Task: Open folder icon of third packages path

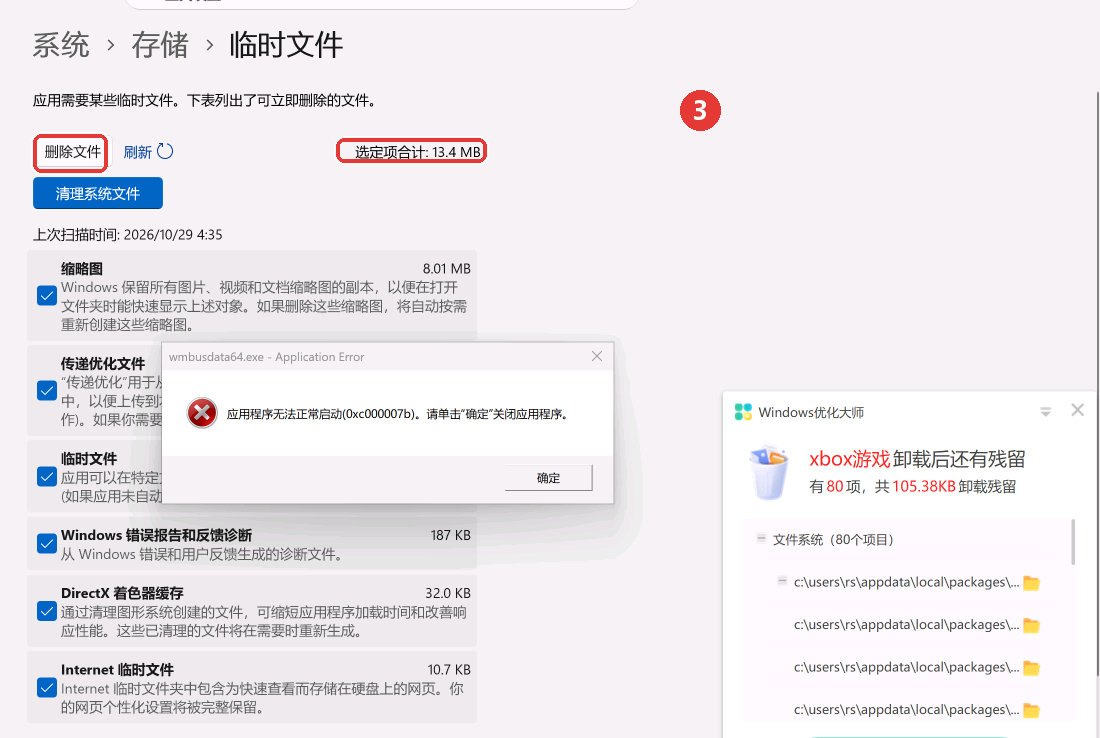Action: (1031, 668)
